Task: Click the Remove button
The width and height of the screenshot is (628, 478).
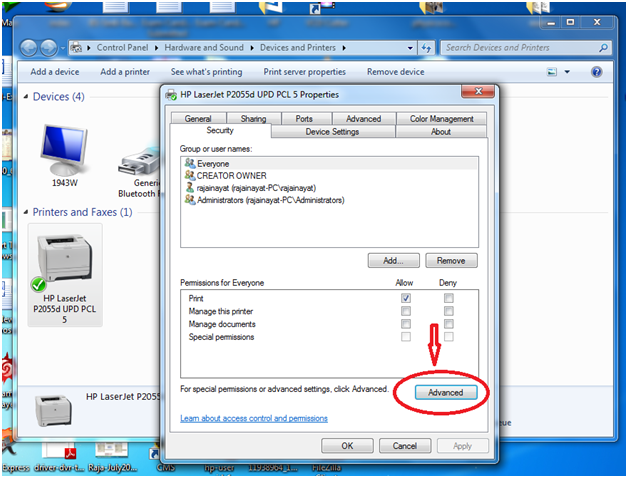Action: coord(451,260)
